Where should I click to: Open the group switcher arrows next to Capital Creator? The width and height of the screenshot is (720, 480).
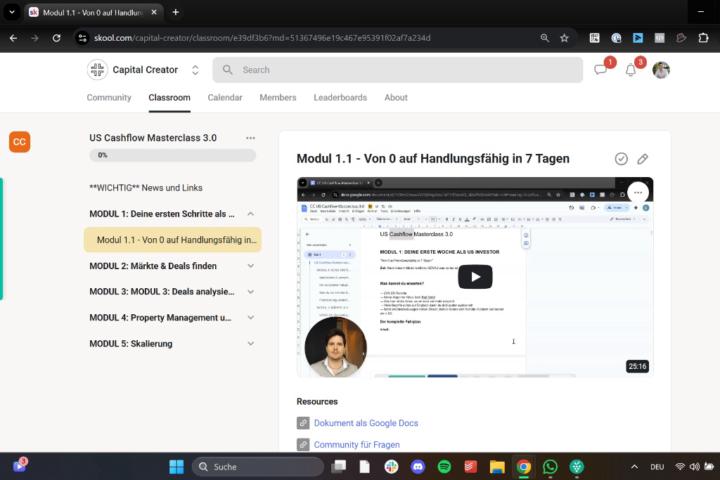coord(195,70)
